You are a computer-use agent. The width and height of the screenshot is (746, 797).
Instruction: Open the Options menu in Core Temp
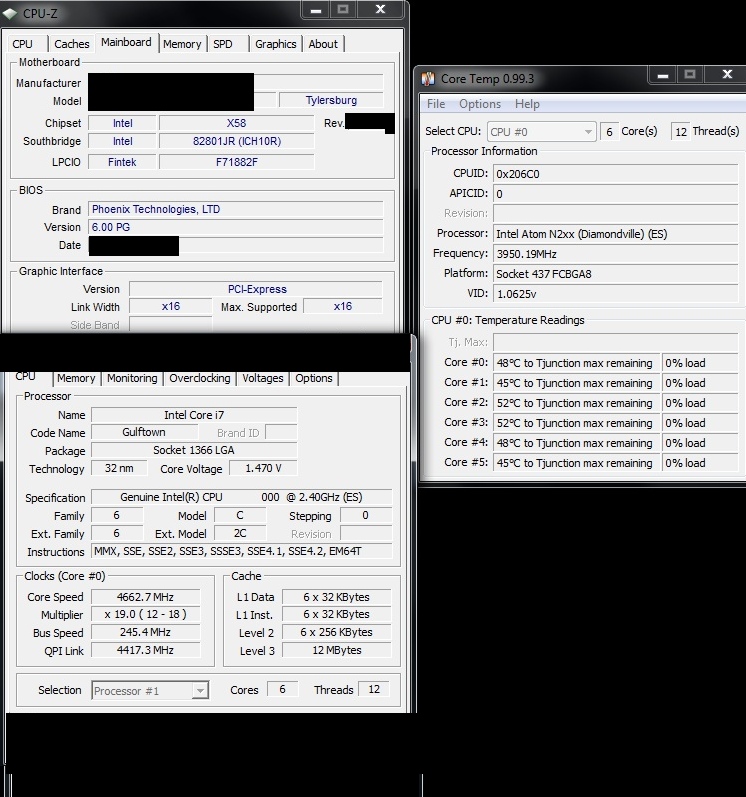pos(480,104)
